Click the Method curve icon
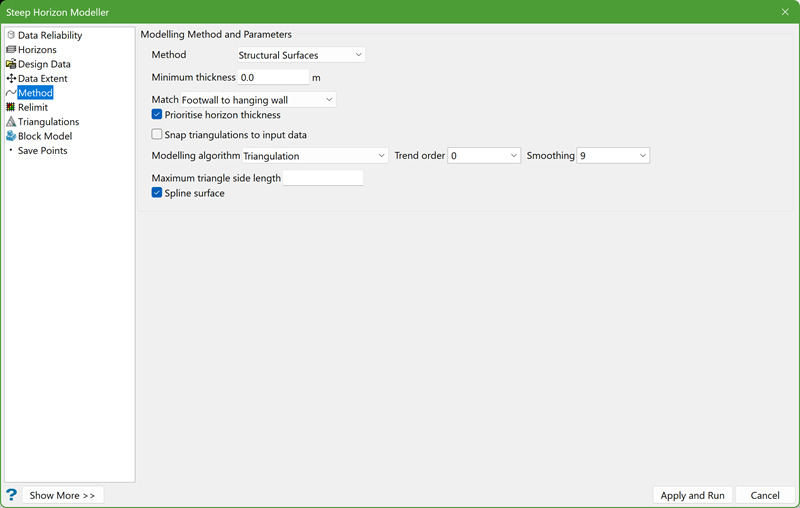 pyautogui.click(x=11, y=93)
